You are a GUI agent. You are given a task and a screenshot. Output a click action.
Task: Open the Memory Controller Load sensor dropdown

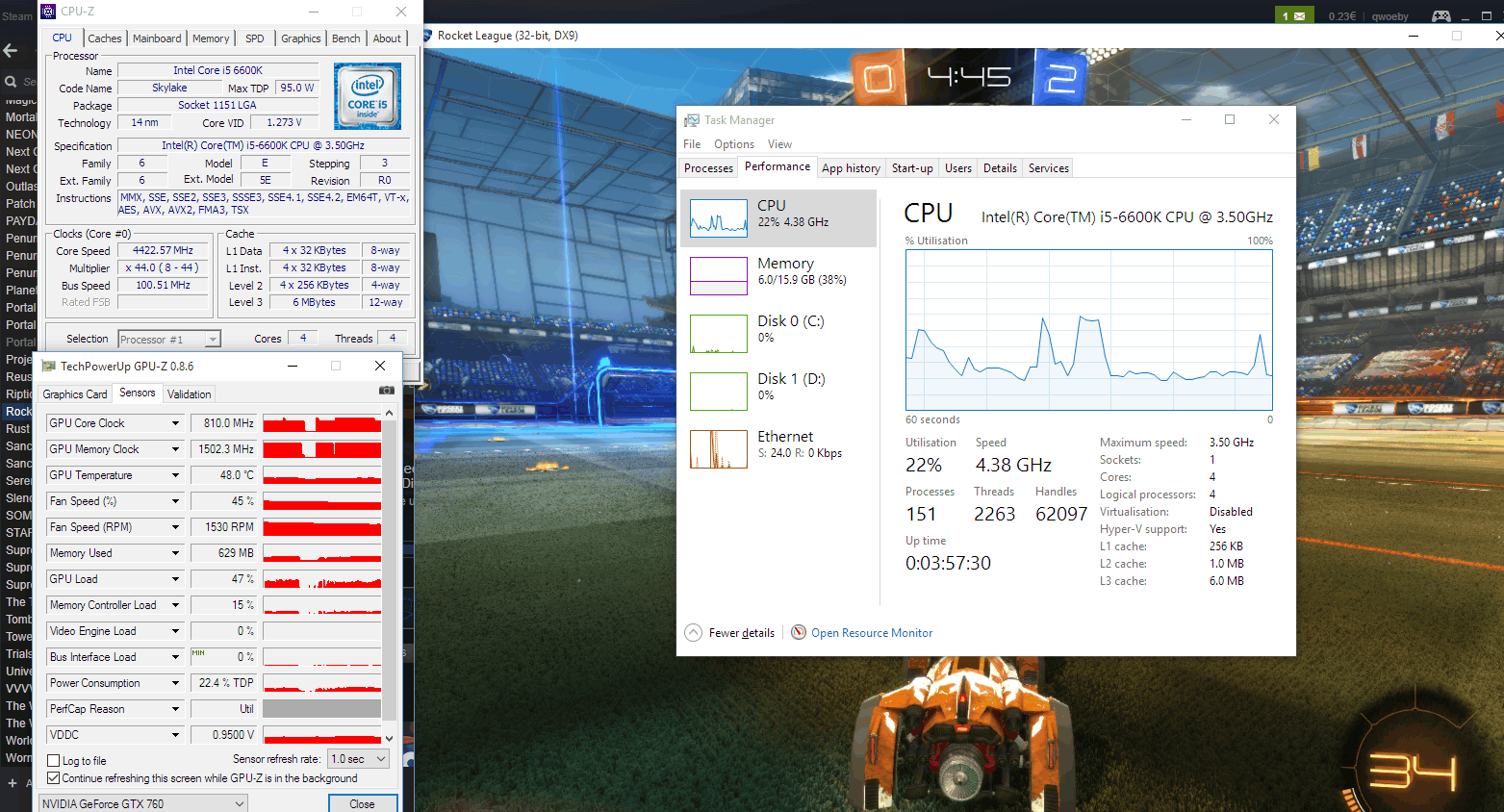[x=175, y=605]
